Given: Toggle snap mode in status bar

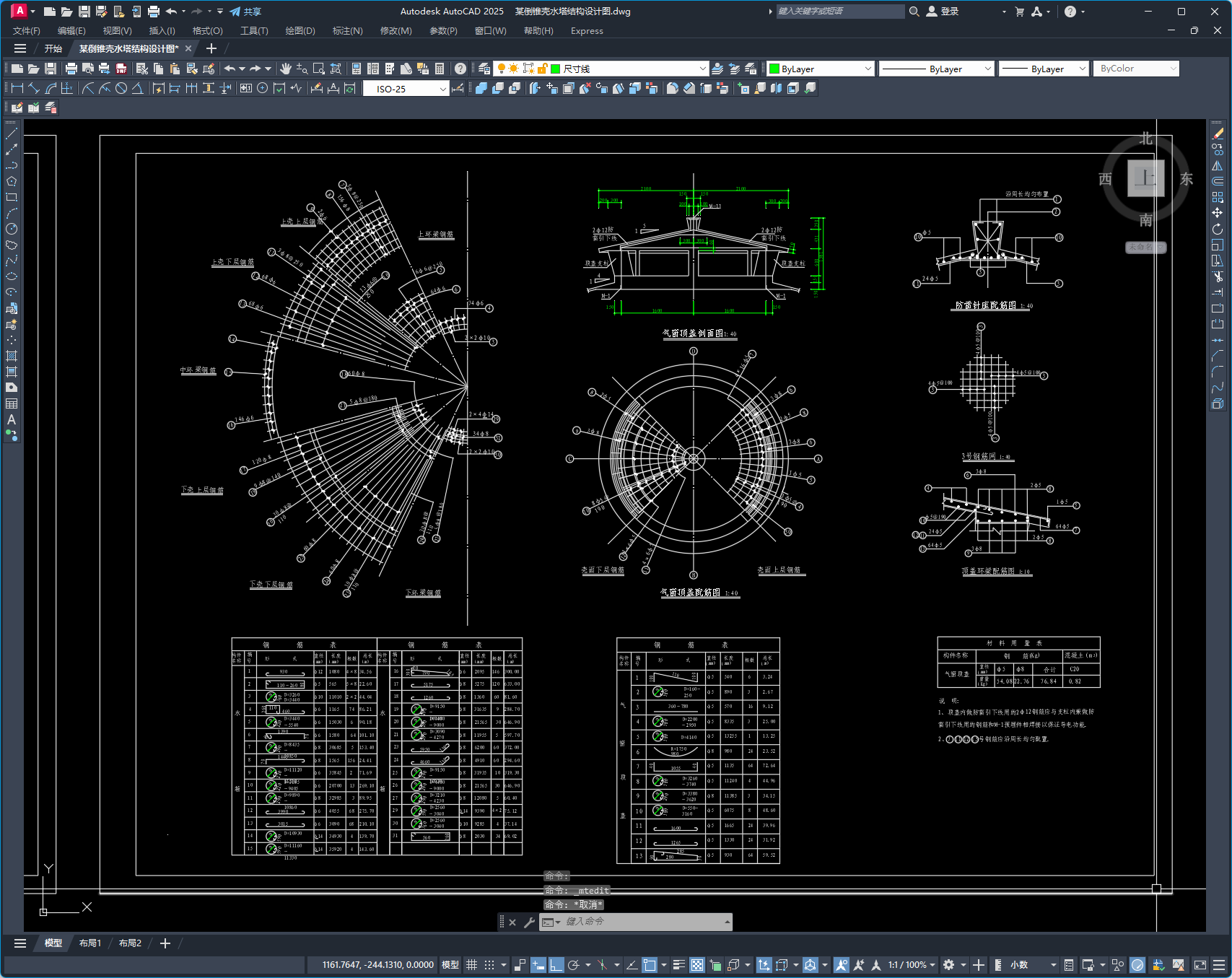Looking at the screenshot, I should (x=489, y=965).
